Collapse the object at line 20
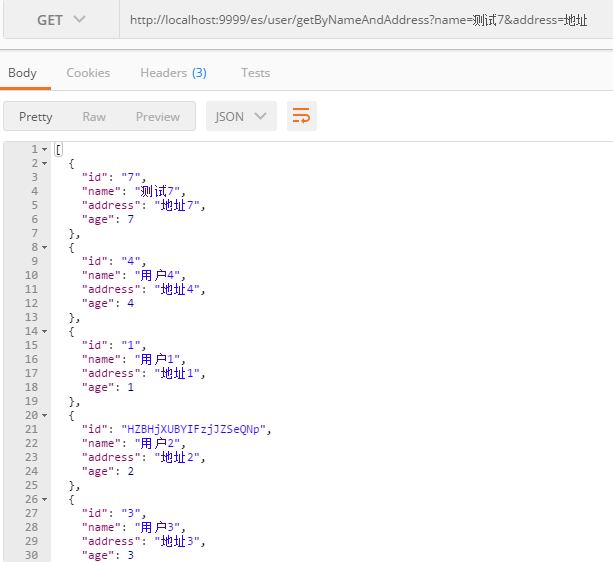 (x=45, y=415)
